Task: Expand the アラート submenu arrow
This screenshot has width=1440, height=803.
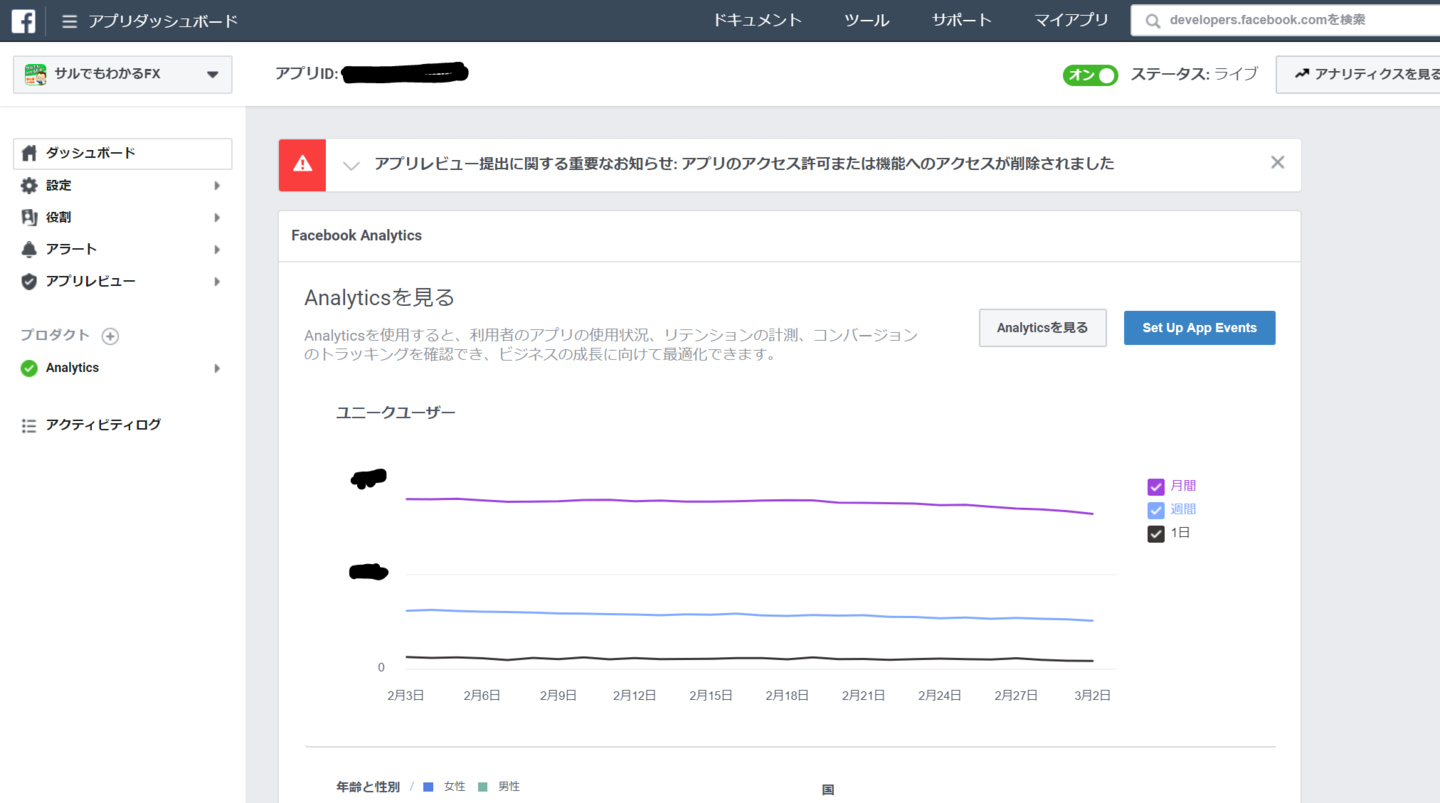Action: pyautogui.click(x=217, y=249)
